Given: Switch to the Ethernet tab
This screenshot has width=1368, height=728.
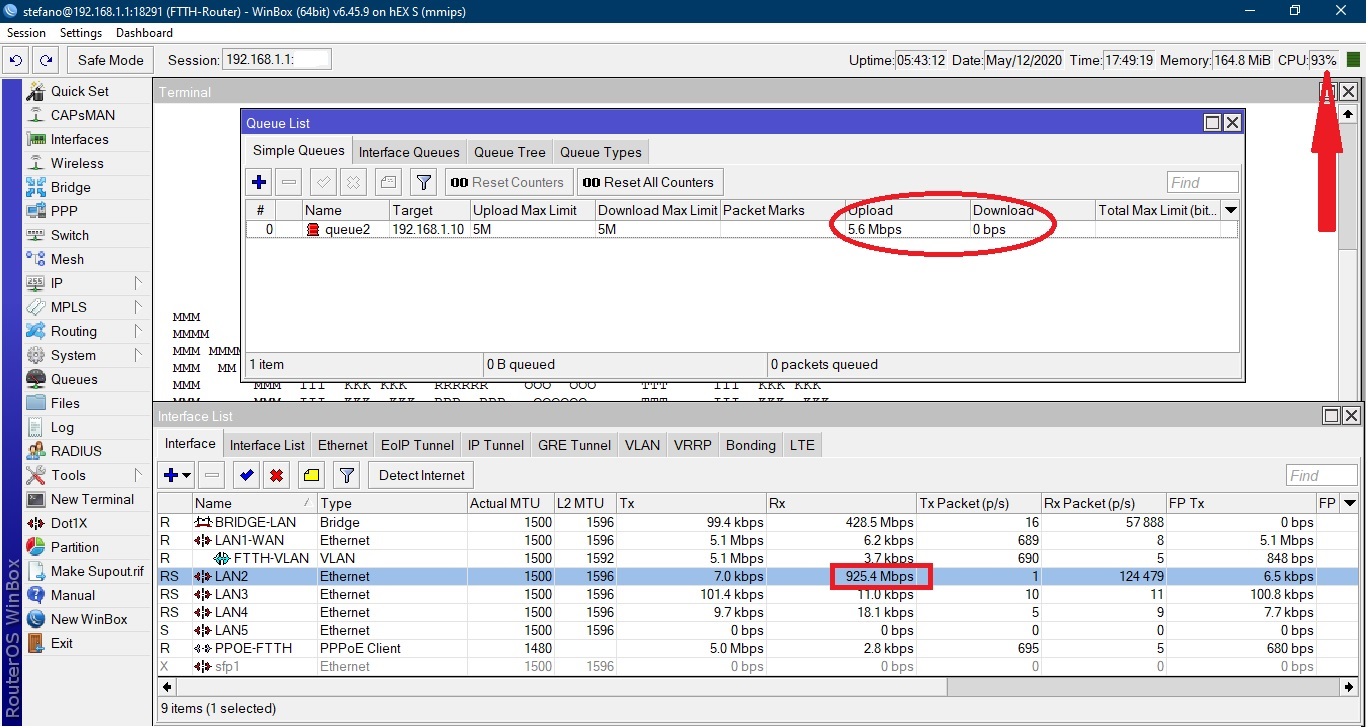Looking at the screenshot, I should tap(343, 445).
